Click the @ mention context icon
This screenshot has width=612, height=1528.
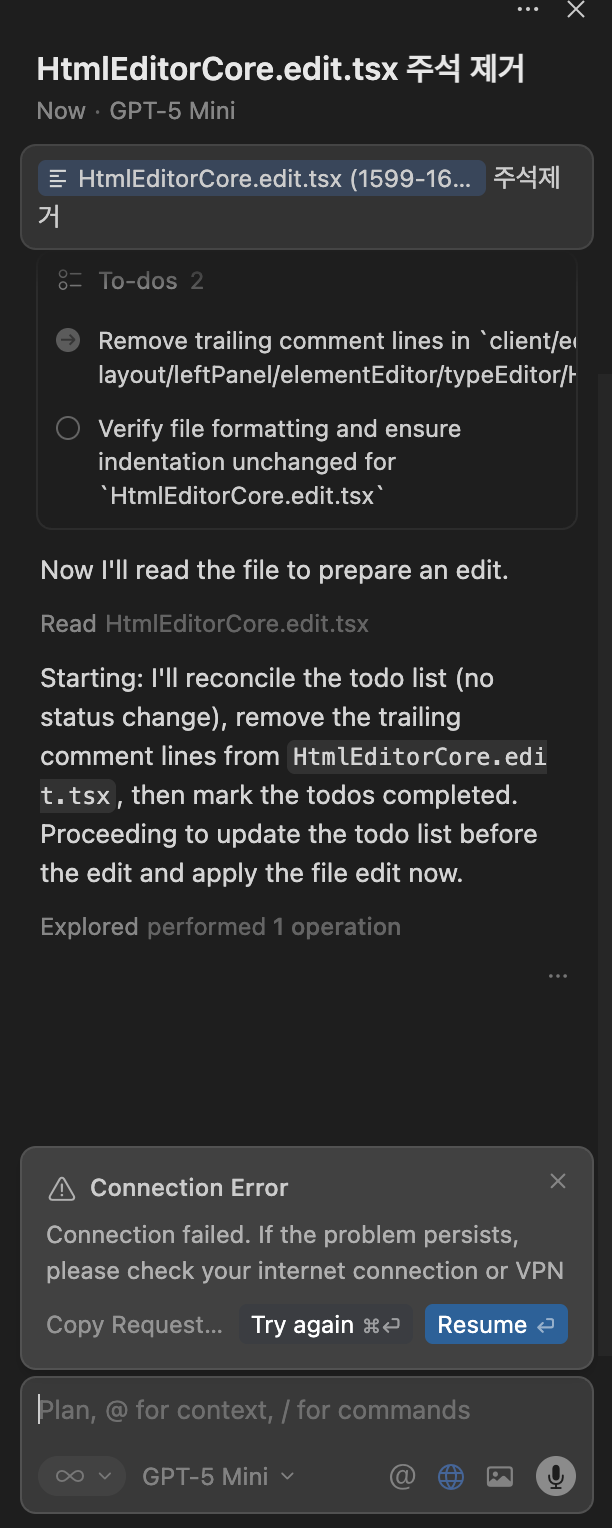(x=402, y=1476)
